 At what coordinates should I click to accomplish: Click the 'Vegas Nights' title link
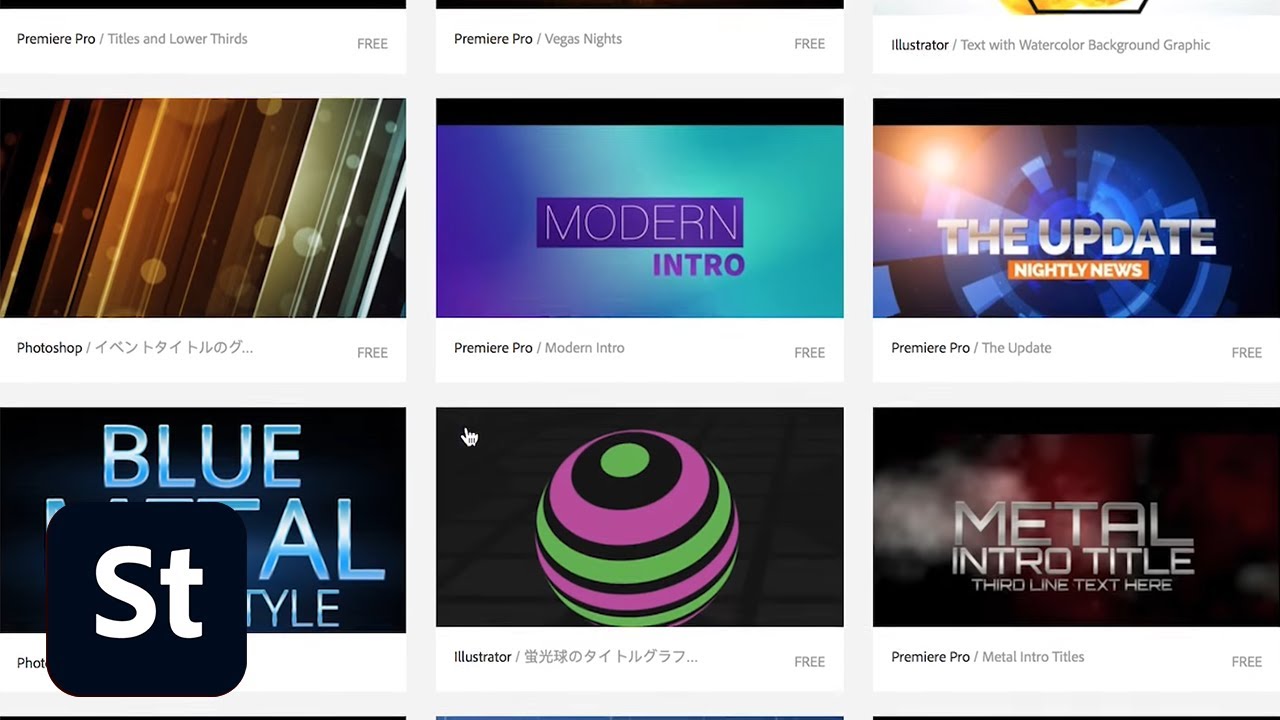click(583, 39)
